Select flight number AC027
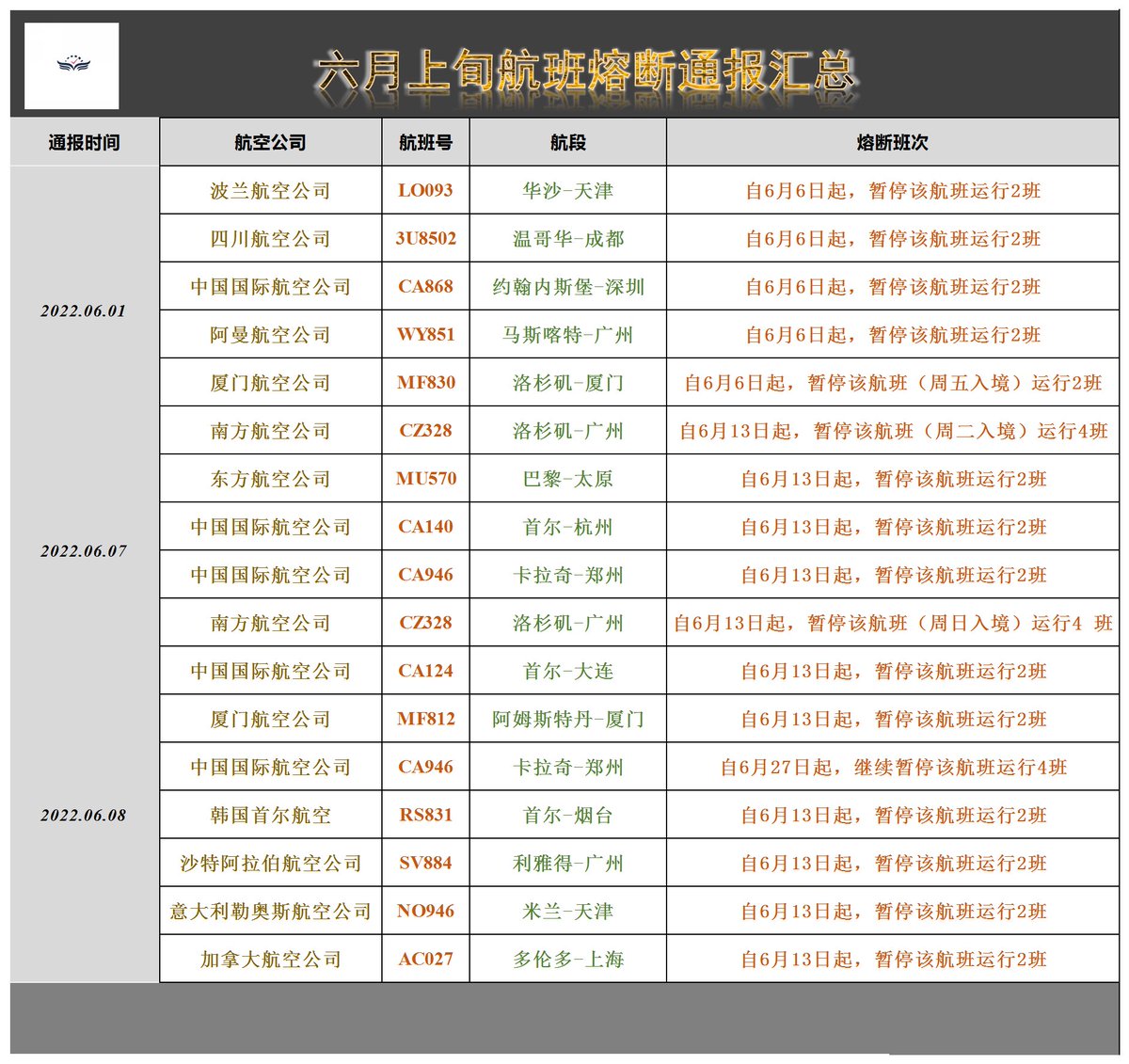Image resolution: width=1129 pixels, height=1064 pixels. [x=426, y=960]
